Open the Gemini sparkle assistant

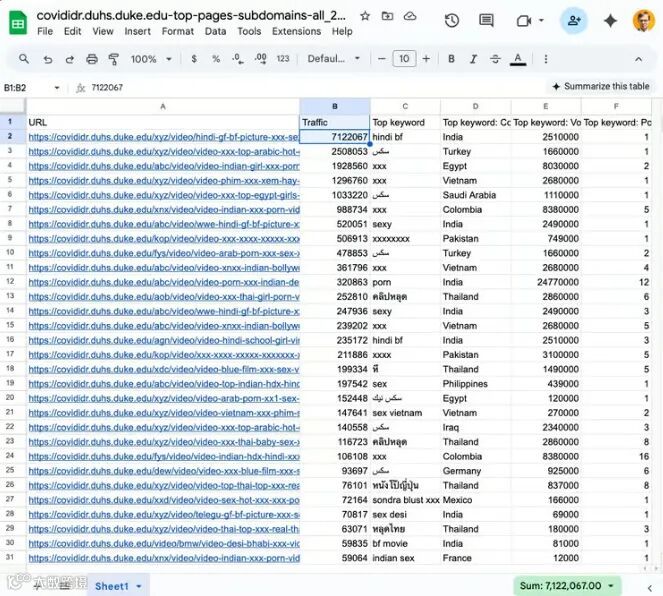(x=610, y=20)
